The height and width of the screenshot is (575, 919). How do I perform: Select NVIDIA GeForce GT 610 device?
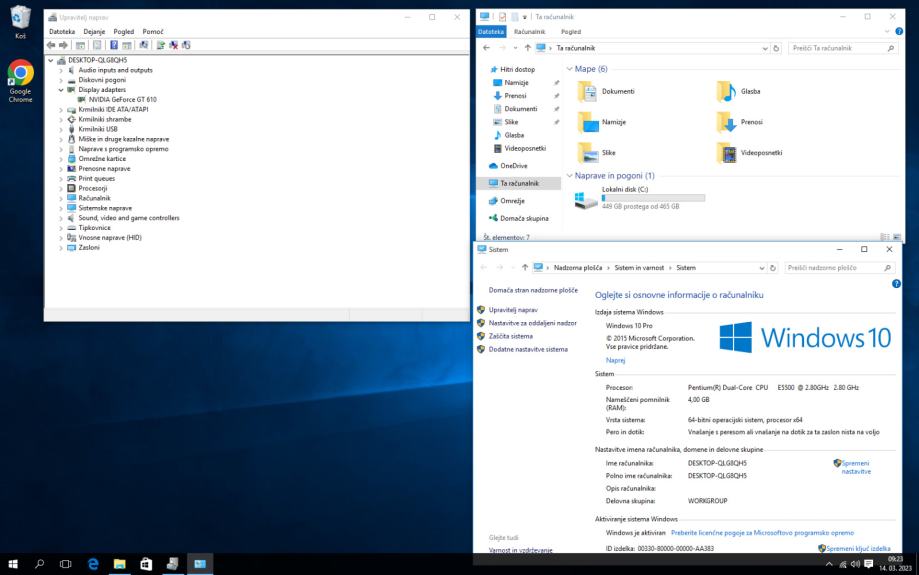click(122, 100)
